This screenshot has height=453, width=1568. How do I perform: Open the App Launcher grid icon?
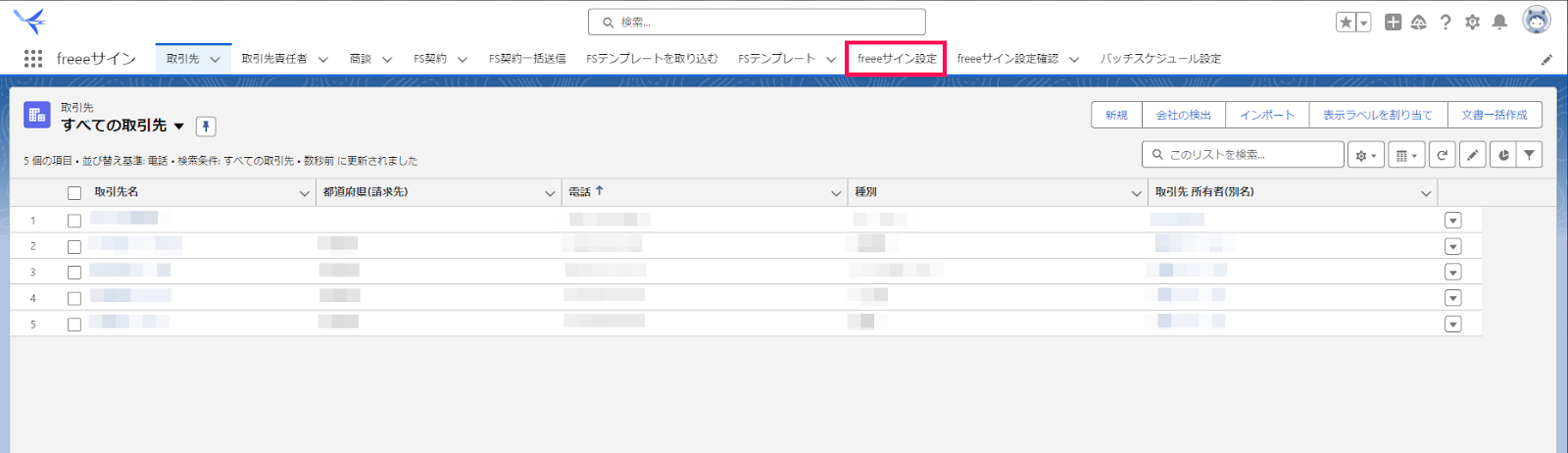32,59
